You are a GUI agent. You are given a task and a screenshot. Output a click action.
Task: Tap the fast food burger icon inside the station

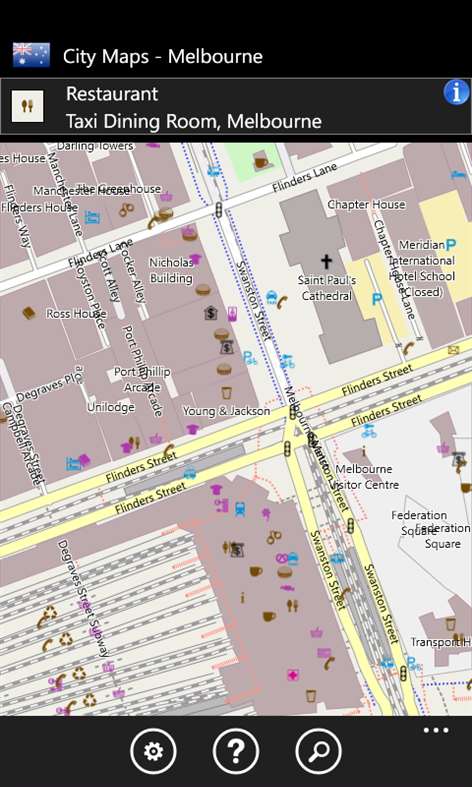(x=285, y=572)
